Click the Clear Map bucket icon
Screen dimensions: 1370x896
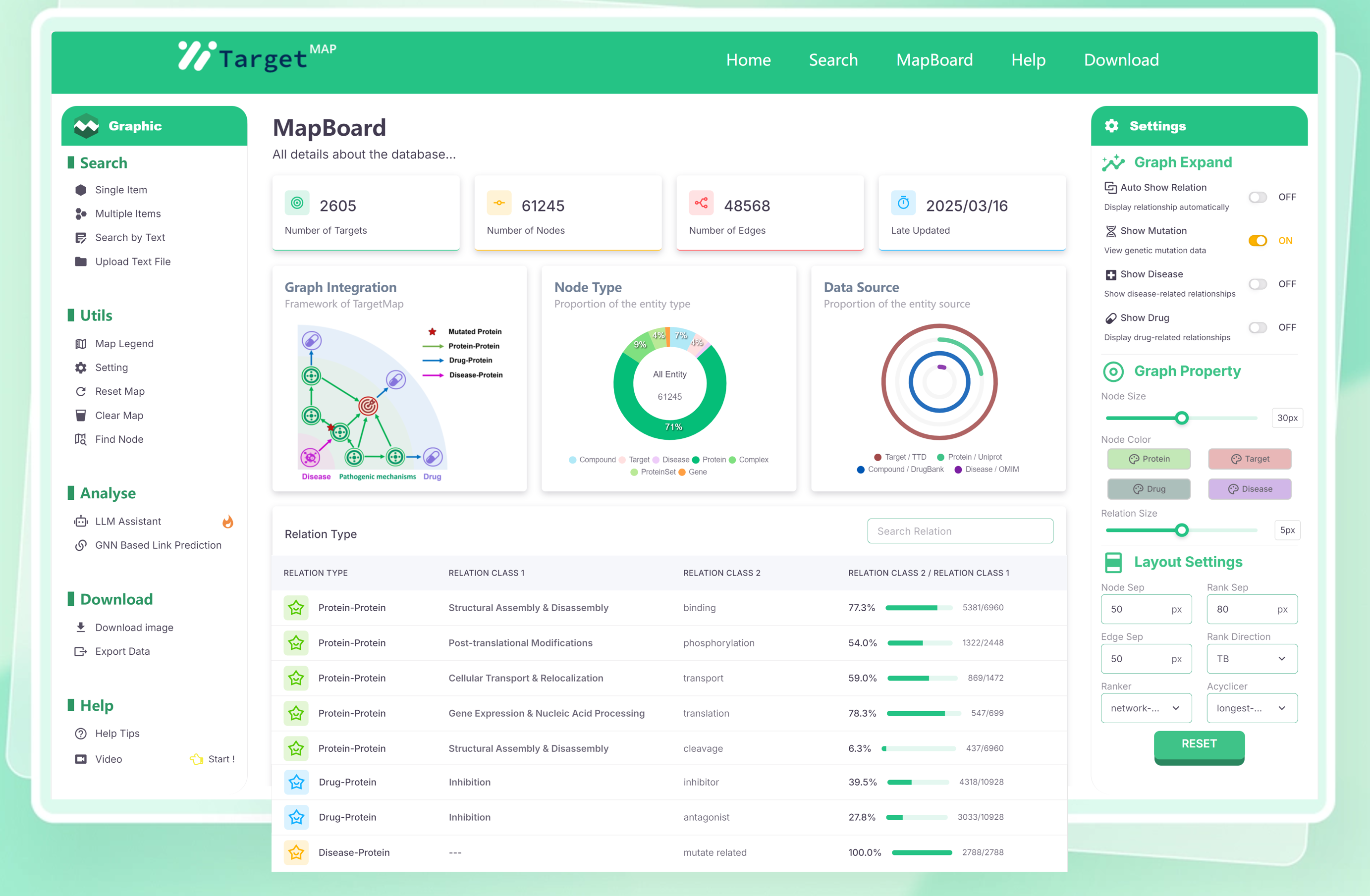[x=81, y=416]
